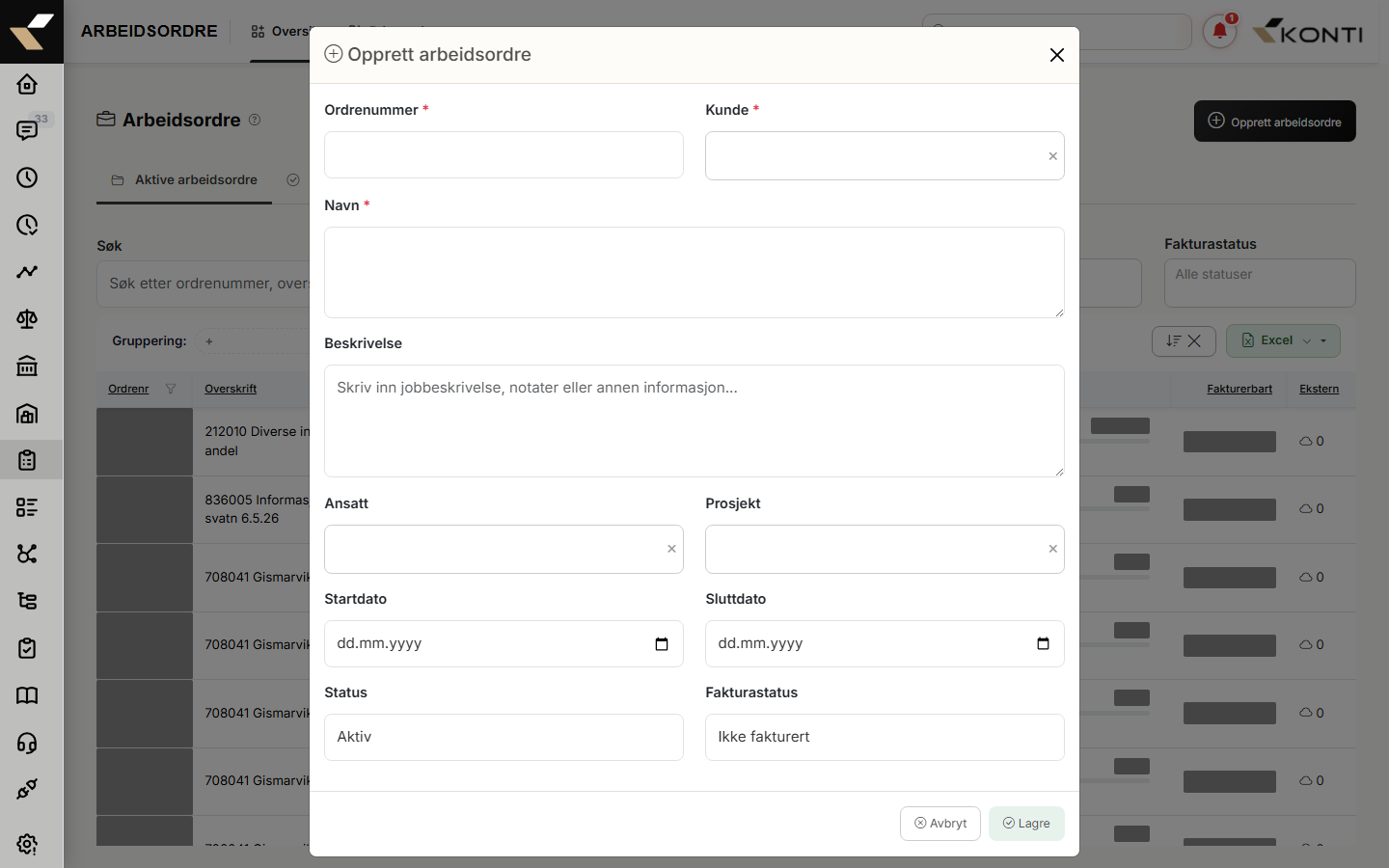Click the Konti logo at top-left
Viewport: 1389px width, 868px height.
[32, 32]
